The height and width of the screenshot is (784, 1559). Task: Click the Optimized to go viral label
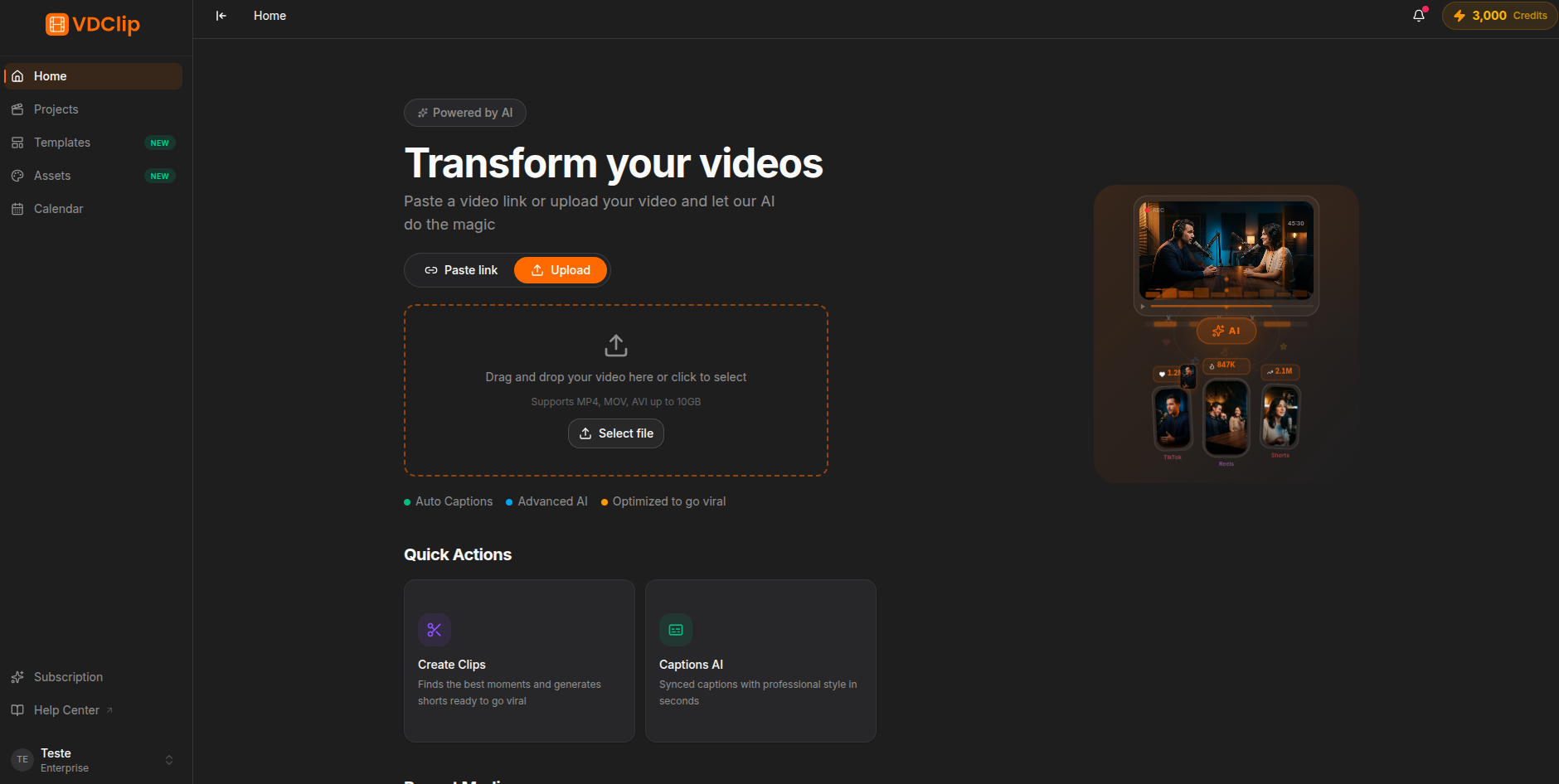click(x=669, y=501)
